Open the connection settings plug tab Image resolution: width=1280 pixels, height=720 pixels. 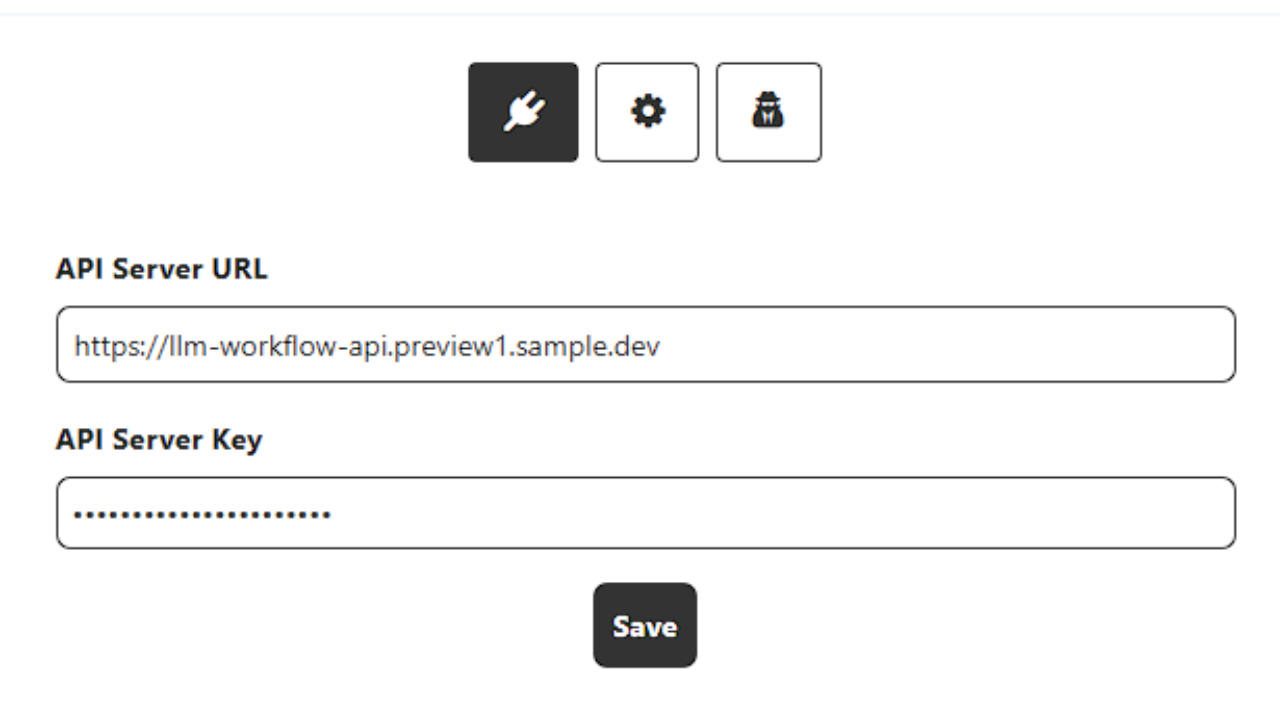point(523,112)
